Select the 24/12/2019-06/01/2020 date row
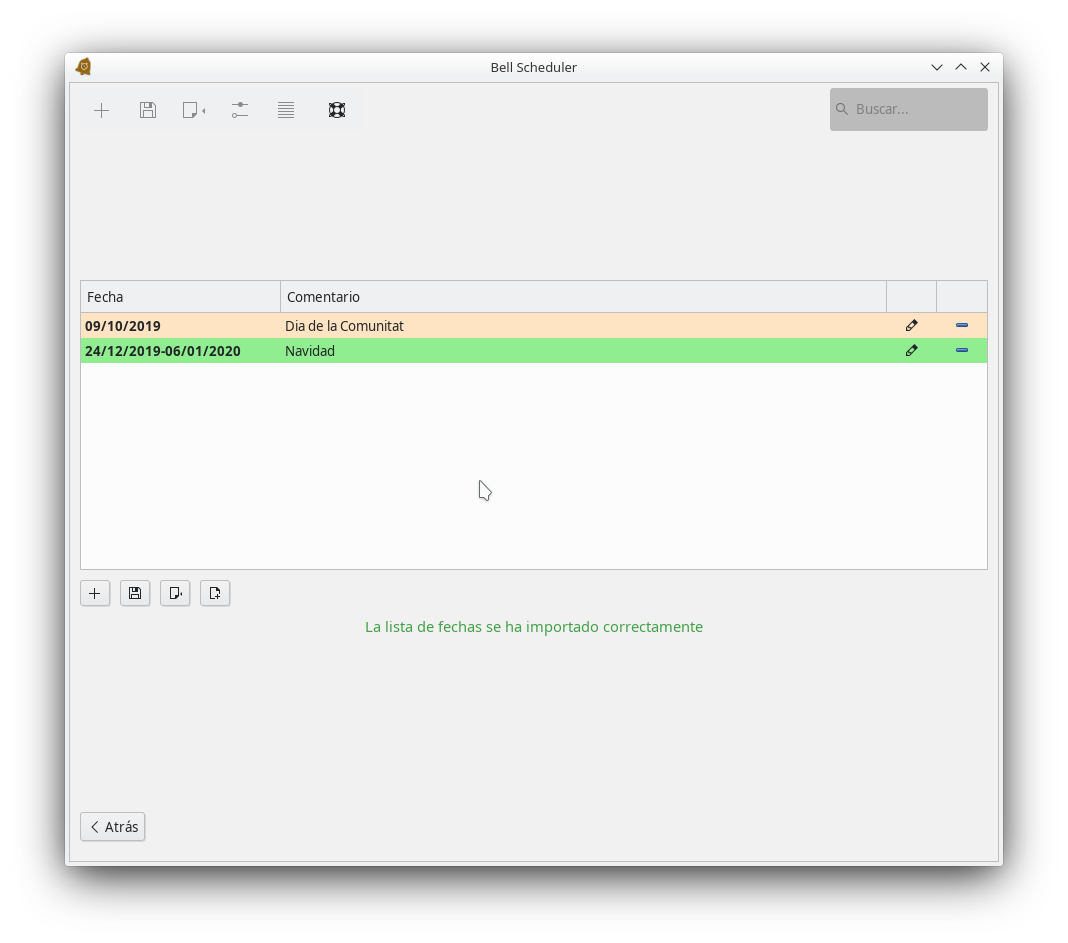 pos(163,351)
